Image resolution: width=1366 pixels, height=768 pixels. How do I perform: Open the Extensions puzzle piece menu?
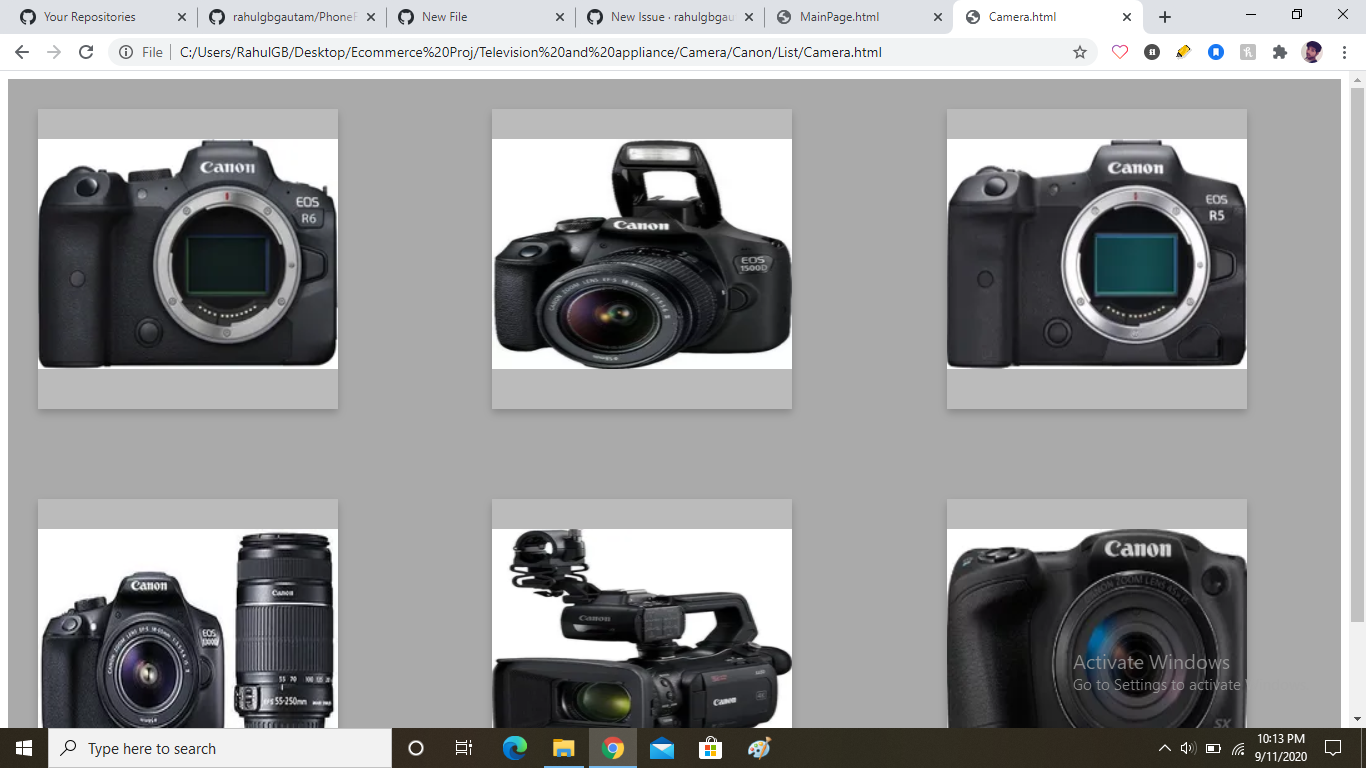tap(1280, 52)
